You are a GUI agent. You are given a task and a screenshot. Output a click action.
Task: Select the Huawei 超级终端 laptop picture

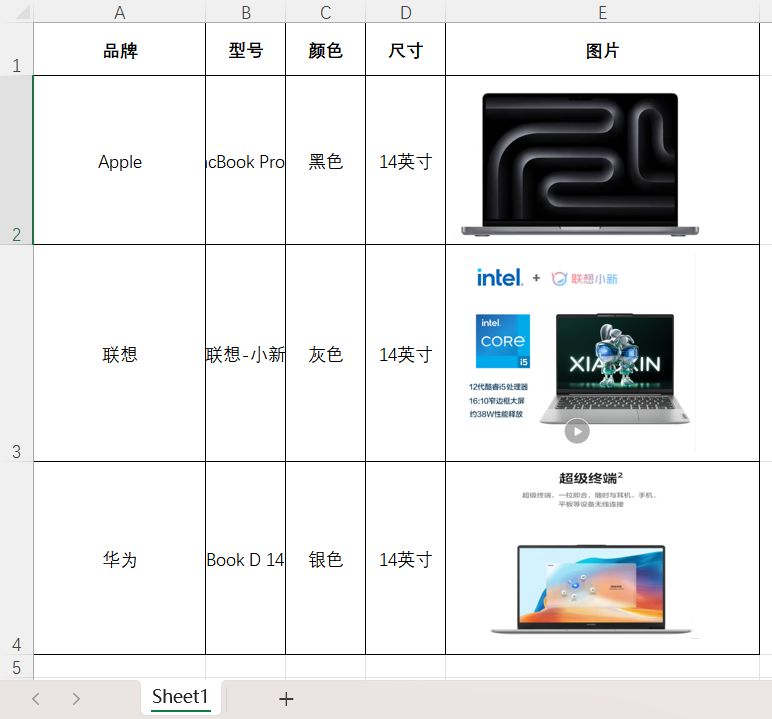[x=591, y=554]
